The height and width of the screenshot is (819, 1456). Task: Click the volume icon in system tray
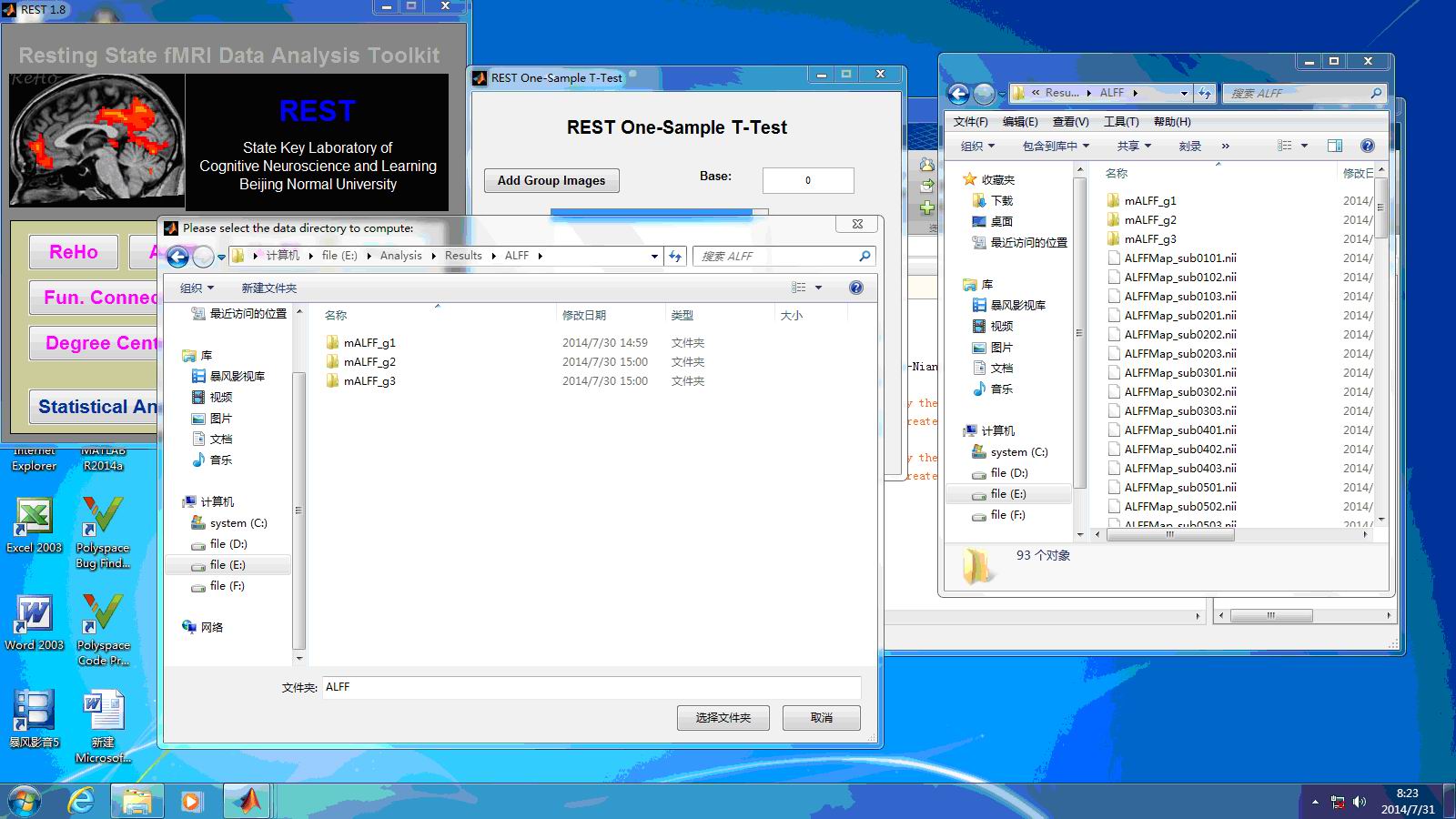coord(1360,802)
